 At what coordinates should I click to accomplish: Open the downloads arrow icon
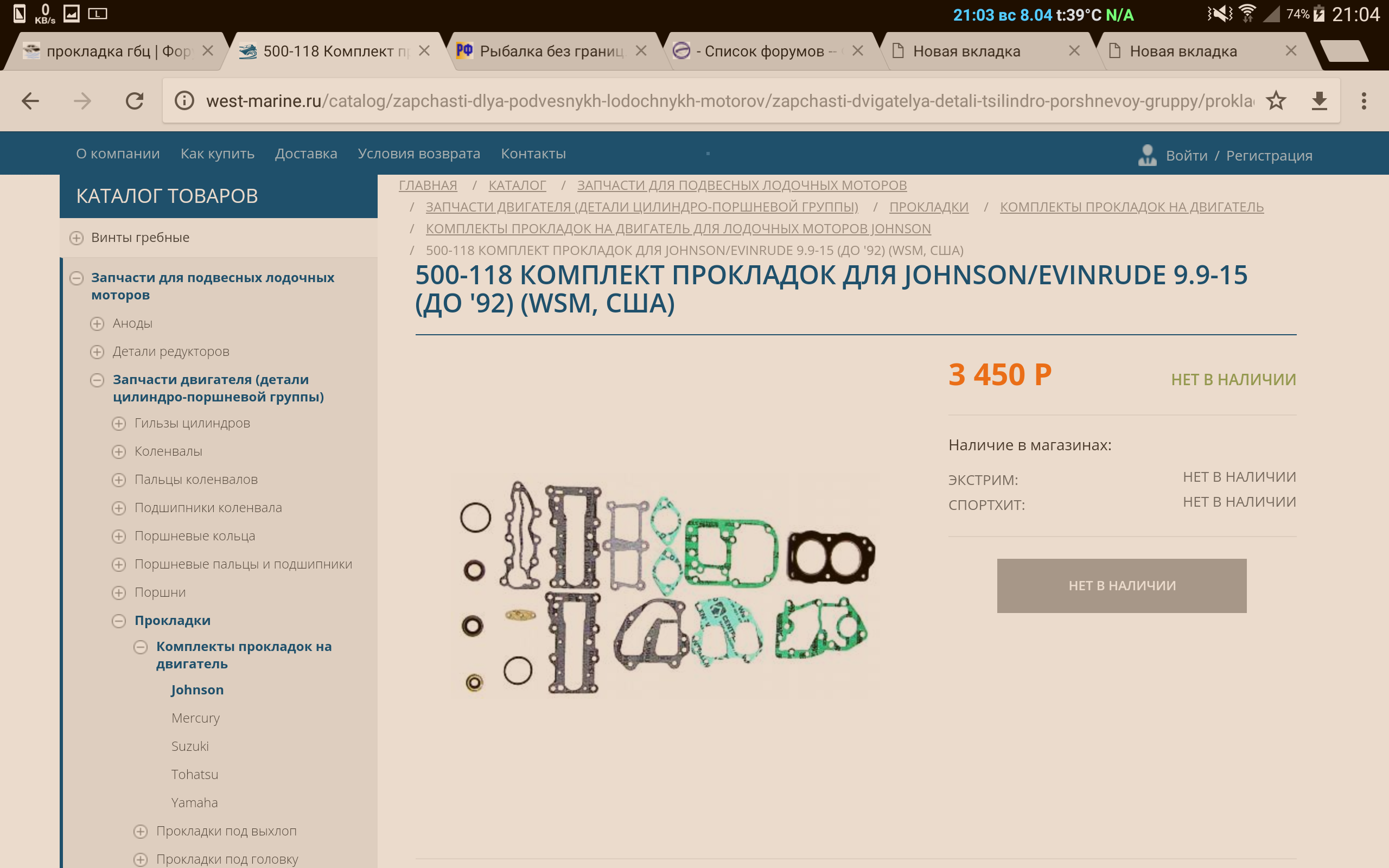click(x=1320, y=101)
